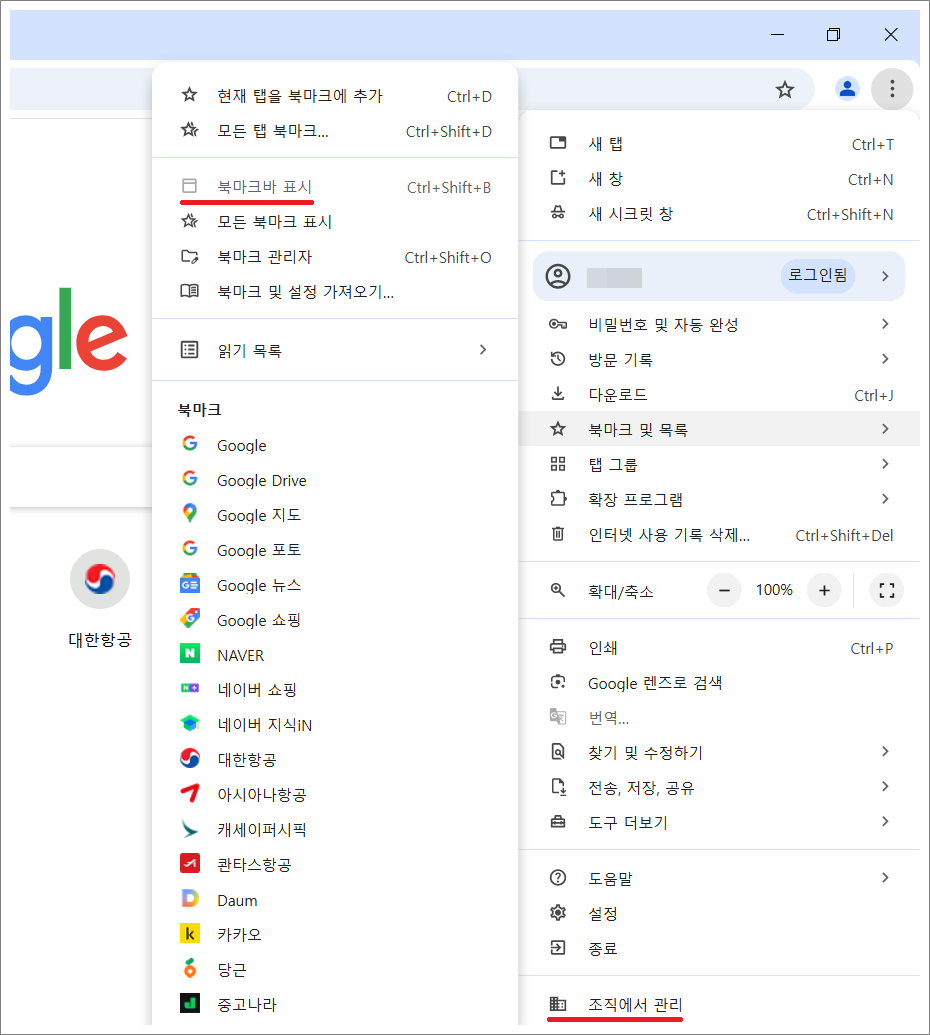The height and width of the screenshot is (1035, 930).
Task: Click the 100% zoom level value
Action: [774, 590]
